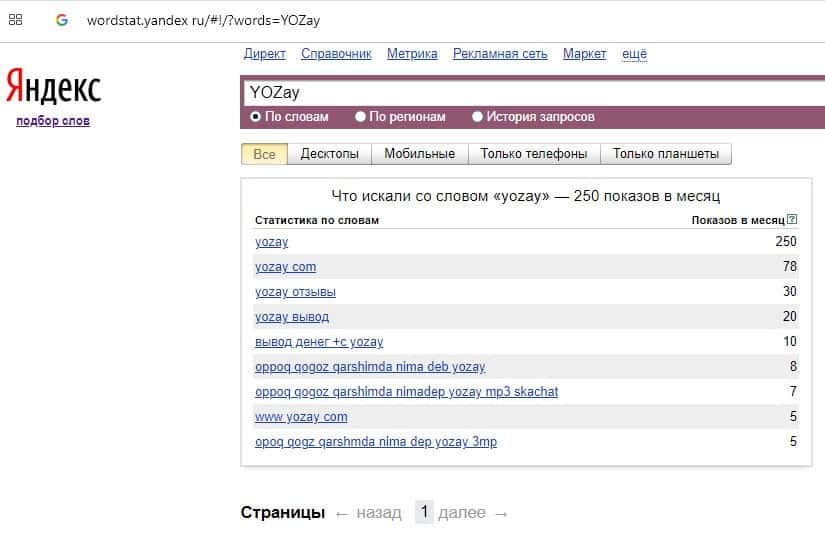This screenshot has height=536, width=825.
Task: Click the подбор слов link
Action: point(53,121)
